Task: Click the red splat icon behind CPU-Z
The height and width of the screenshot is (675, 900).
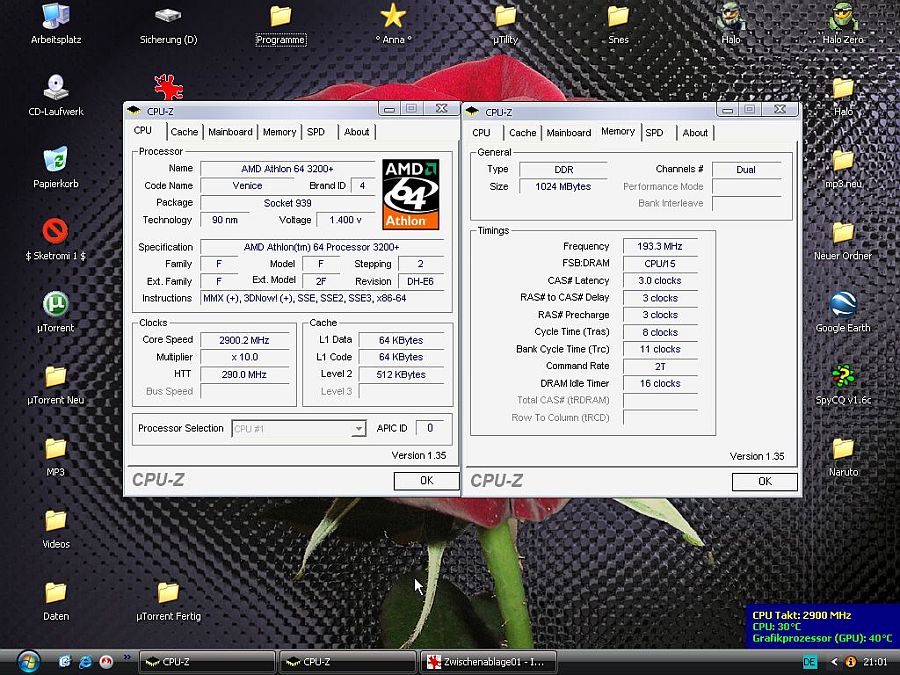Action: click(168, 87)
